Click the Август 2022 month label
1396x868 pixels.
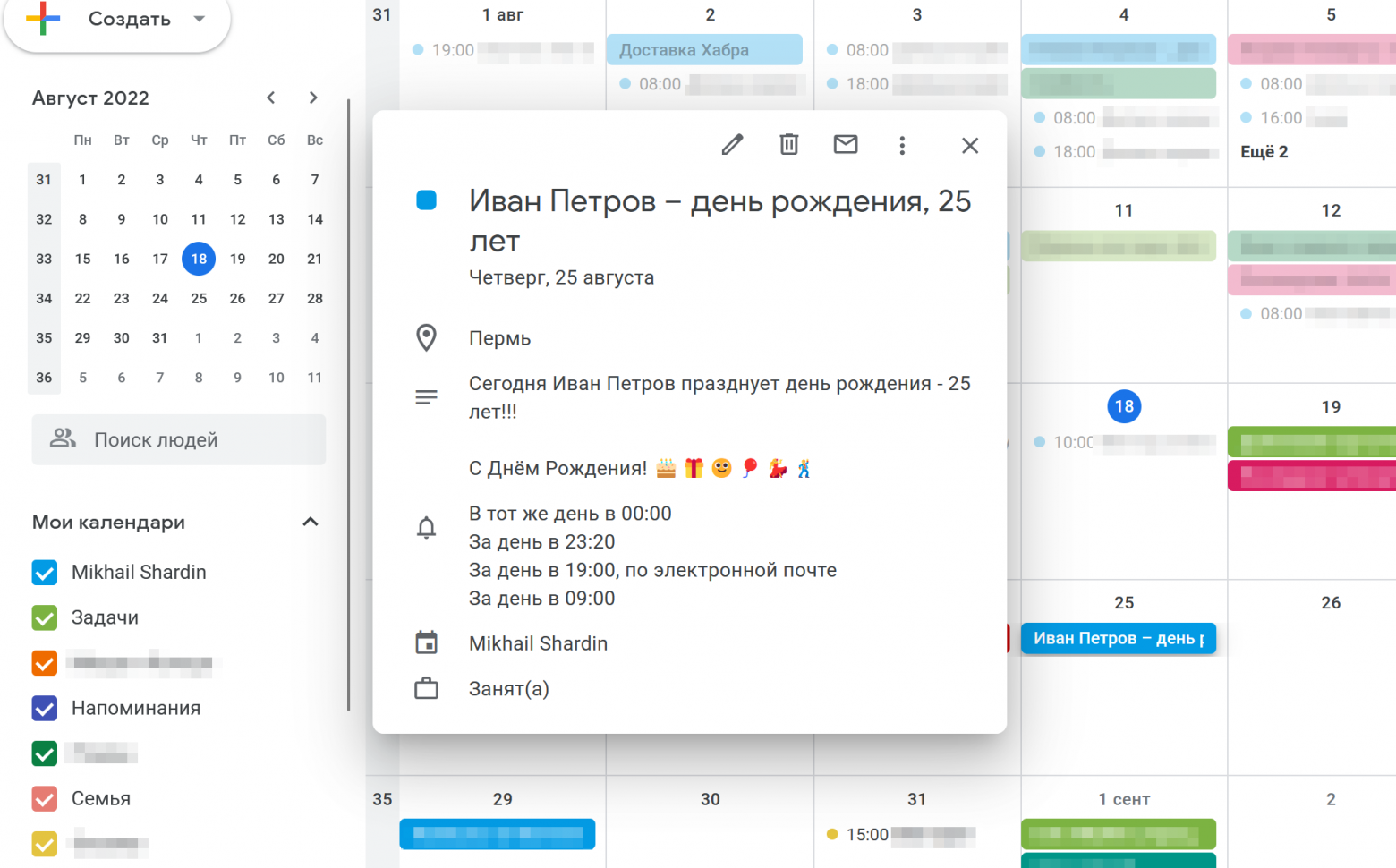click(90, 98)
